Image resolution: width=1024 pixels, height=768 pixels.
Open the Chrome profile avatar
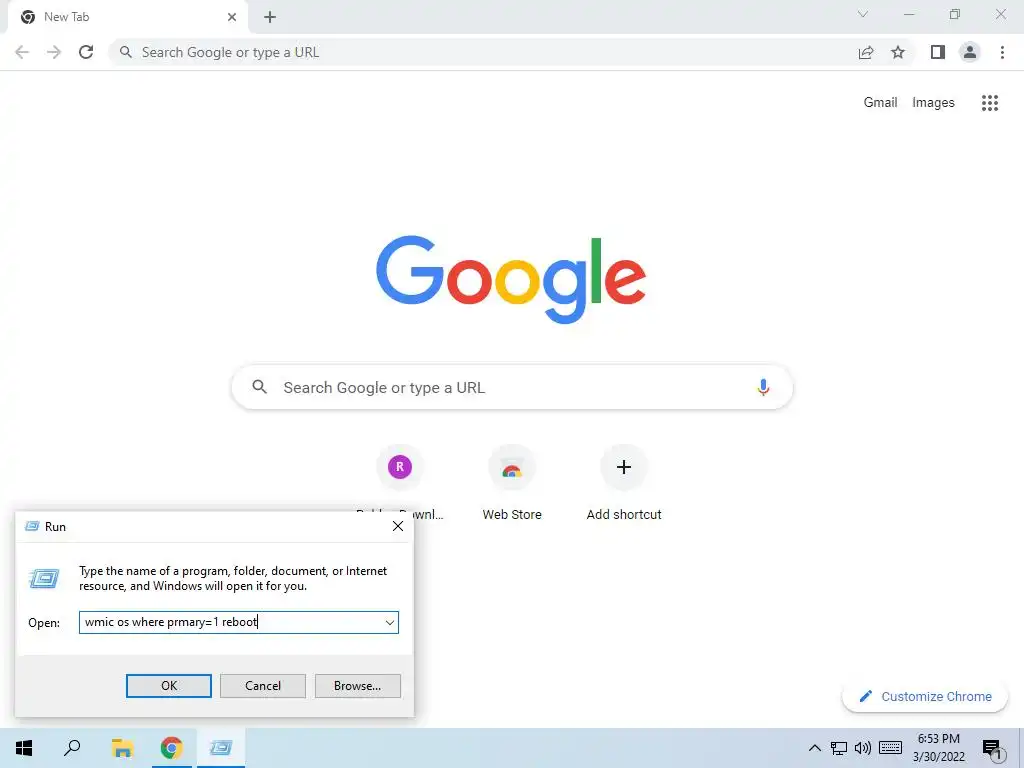point(970,52)
